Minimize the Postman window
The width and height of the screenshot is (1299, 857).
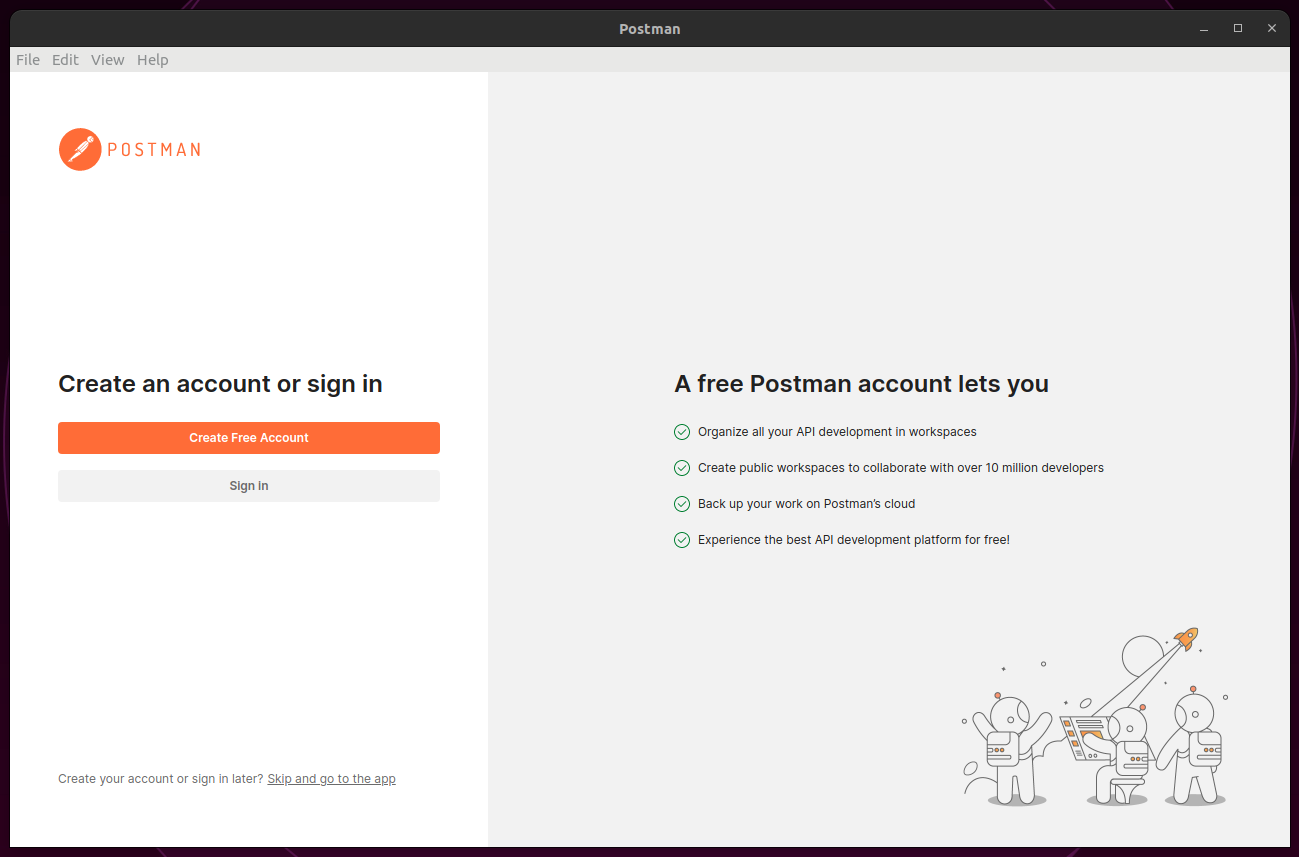(1203, 28)
